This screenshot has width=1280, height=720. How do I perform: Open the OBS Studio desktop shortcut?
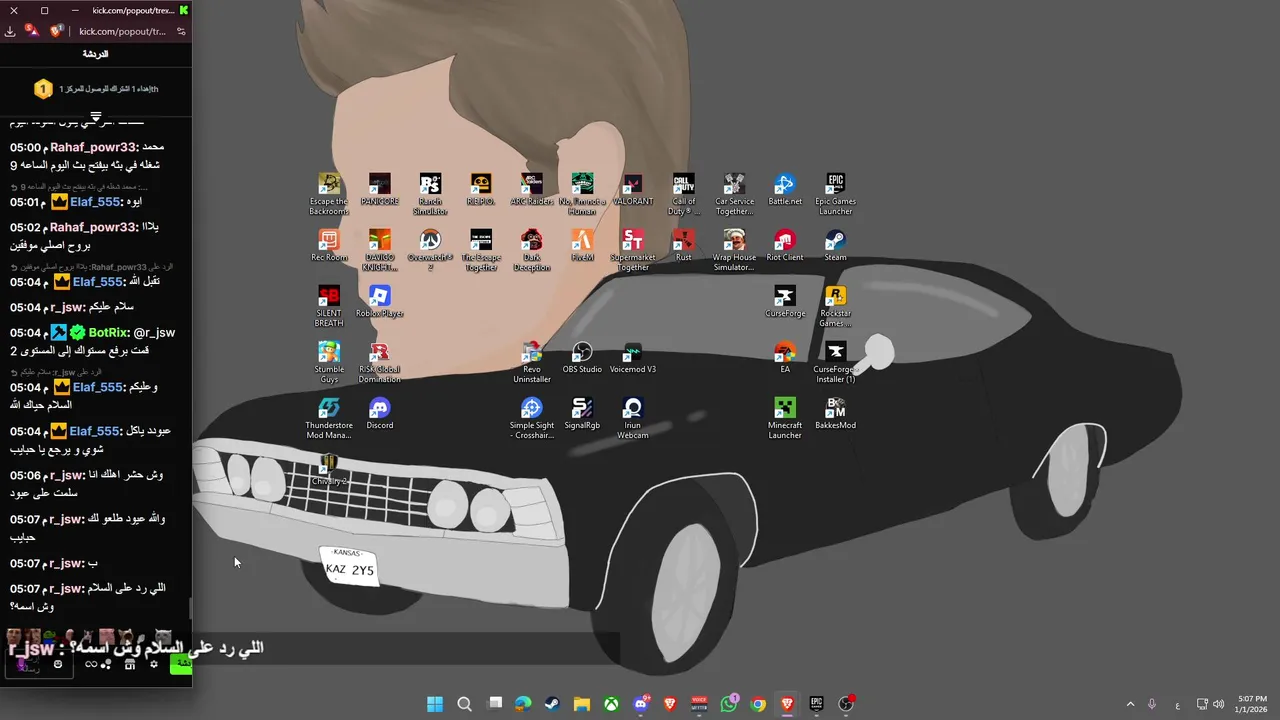(583, 358)
